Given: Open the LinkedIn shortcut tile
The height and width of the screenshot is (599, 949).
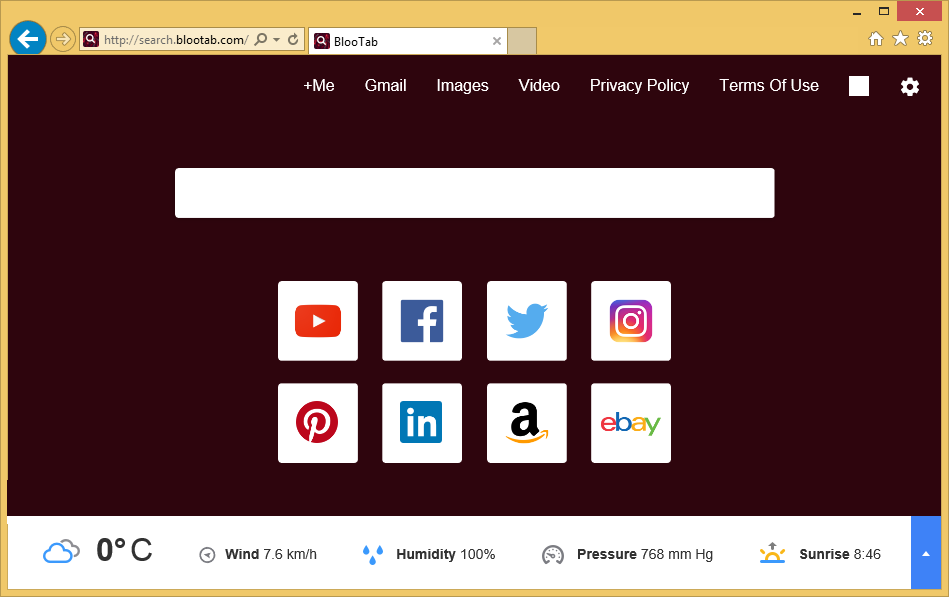Looking at the screenshot, I should pyautogui.click(x=421, y=423).
